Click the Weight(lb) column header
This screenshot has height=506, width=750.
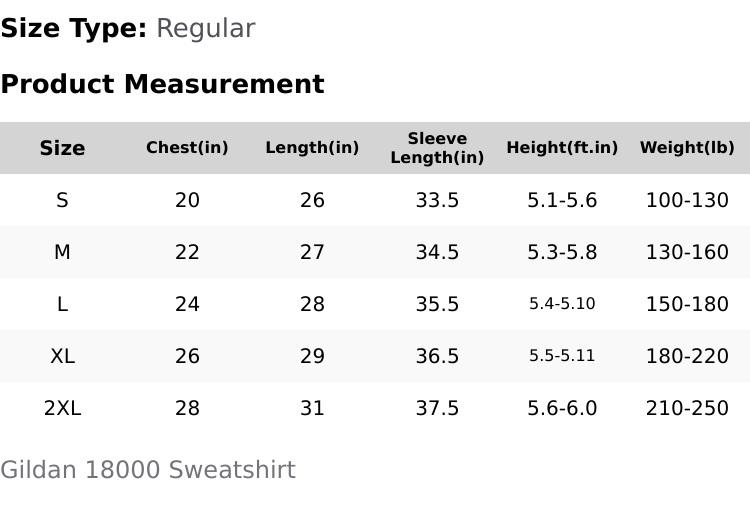click(x=687, y=147)
